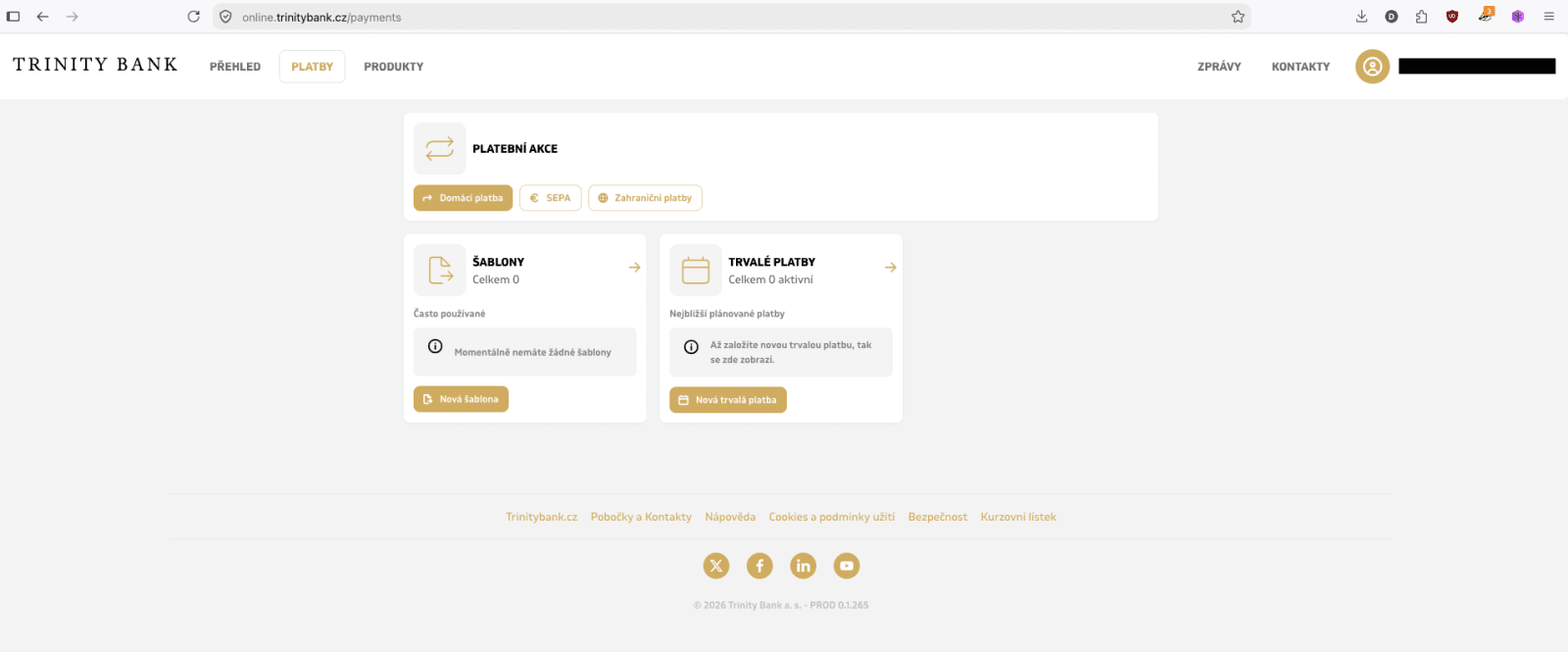Select the PLATBY navigation tab
The height and width of the screenshot is (652, 1568).
312,67
